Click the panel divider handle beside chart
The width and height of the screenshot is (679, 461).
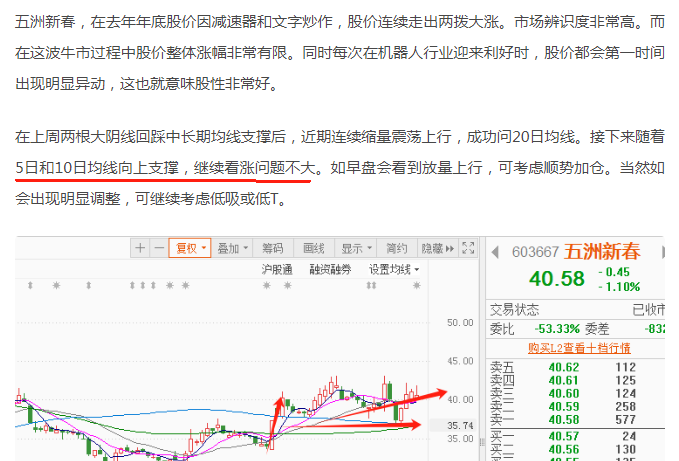click(482, 442)
